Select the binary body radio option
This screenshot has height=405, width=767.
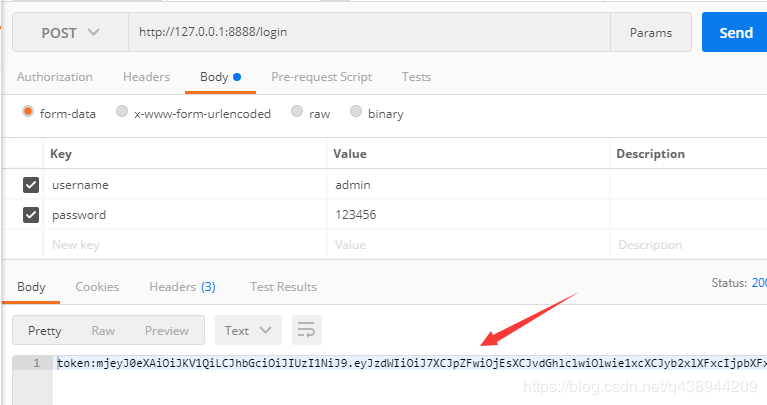tap(356, 112)
